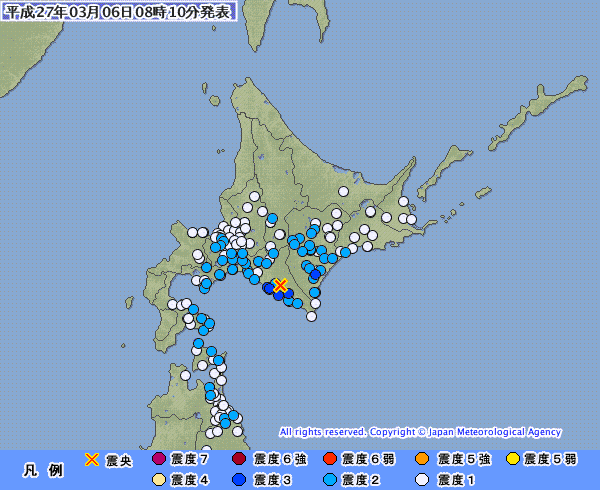Click the Japan Meteorological Agency copyright notice

point(420,432)
